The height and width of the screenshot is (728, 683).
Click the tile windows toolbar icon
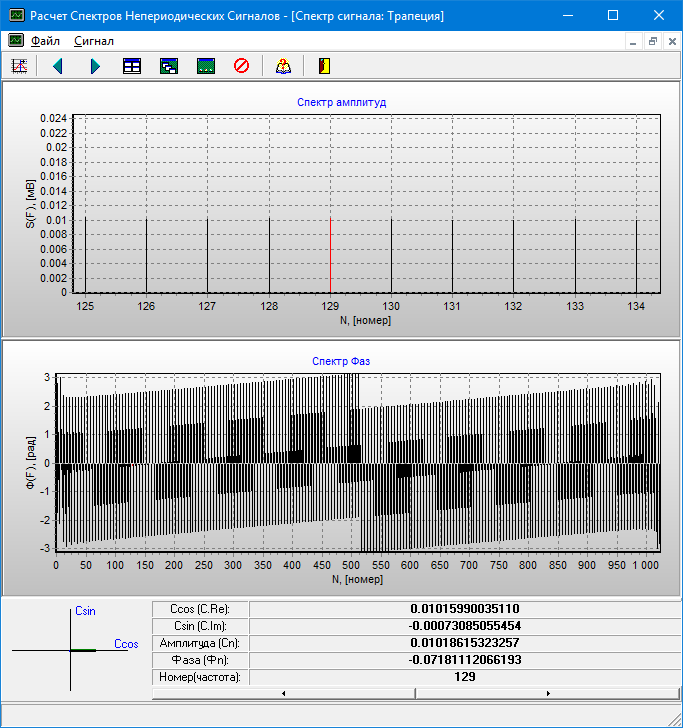(x=132, y=66)
